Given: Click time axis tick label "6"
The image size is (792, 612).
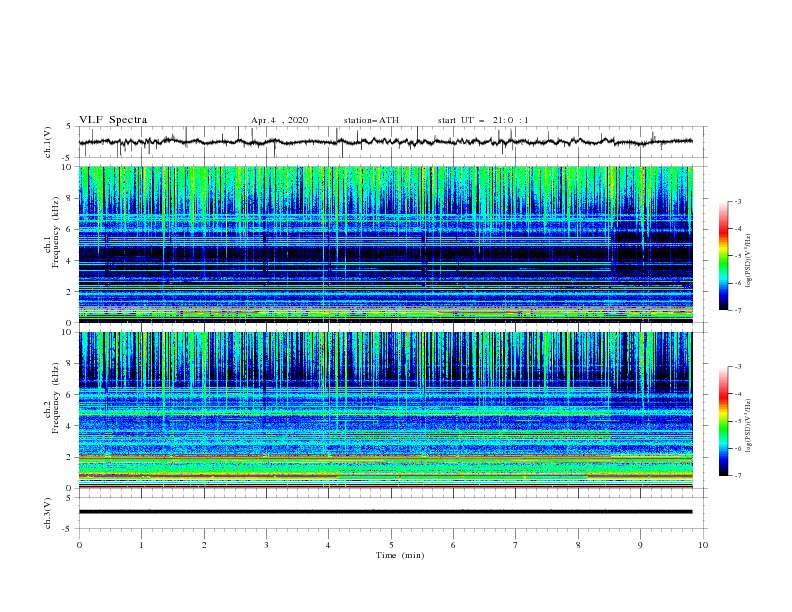Looking at the screenshot, I should pyautogui.click(x=453, y=545).
